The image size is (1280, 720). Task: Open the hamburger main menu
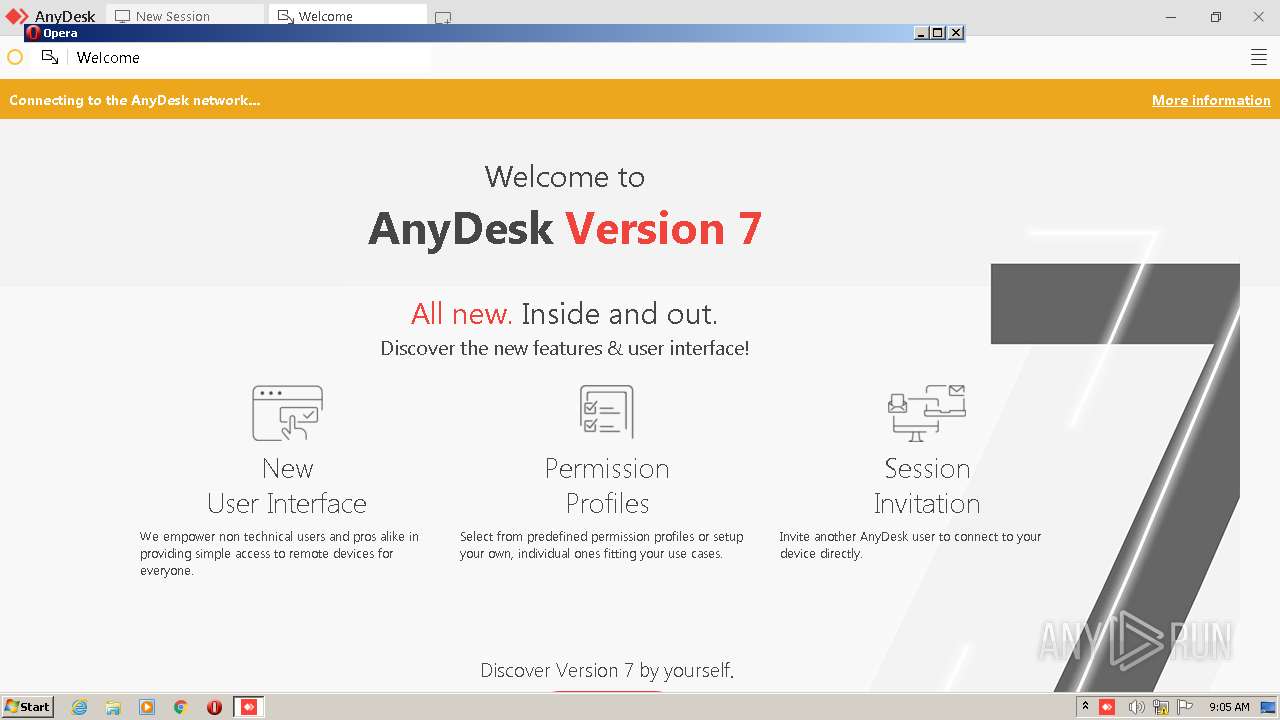pos(1259,58)
